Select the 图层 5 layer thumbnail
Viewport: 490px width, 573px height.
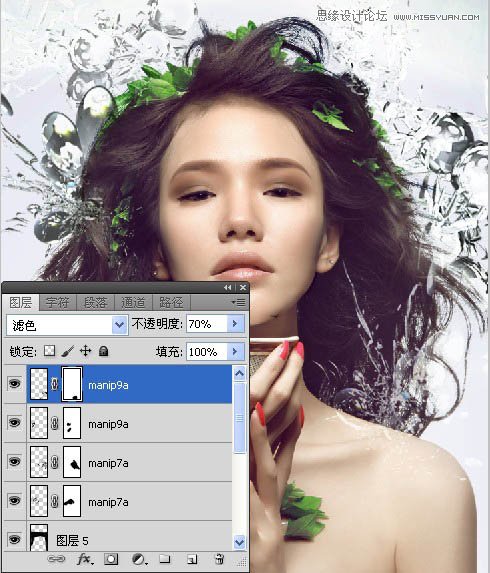[x=39, y=538]
